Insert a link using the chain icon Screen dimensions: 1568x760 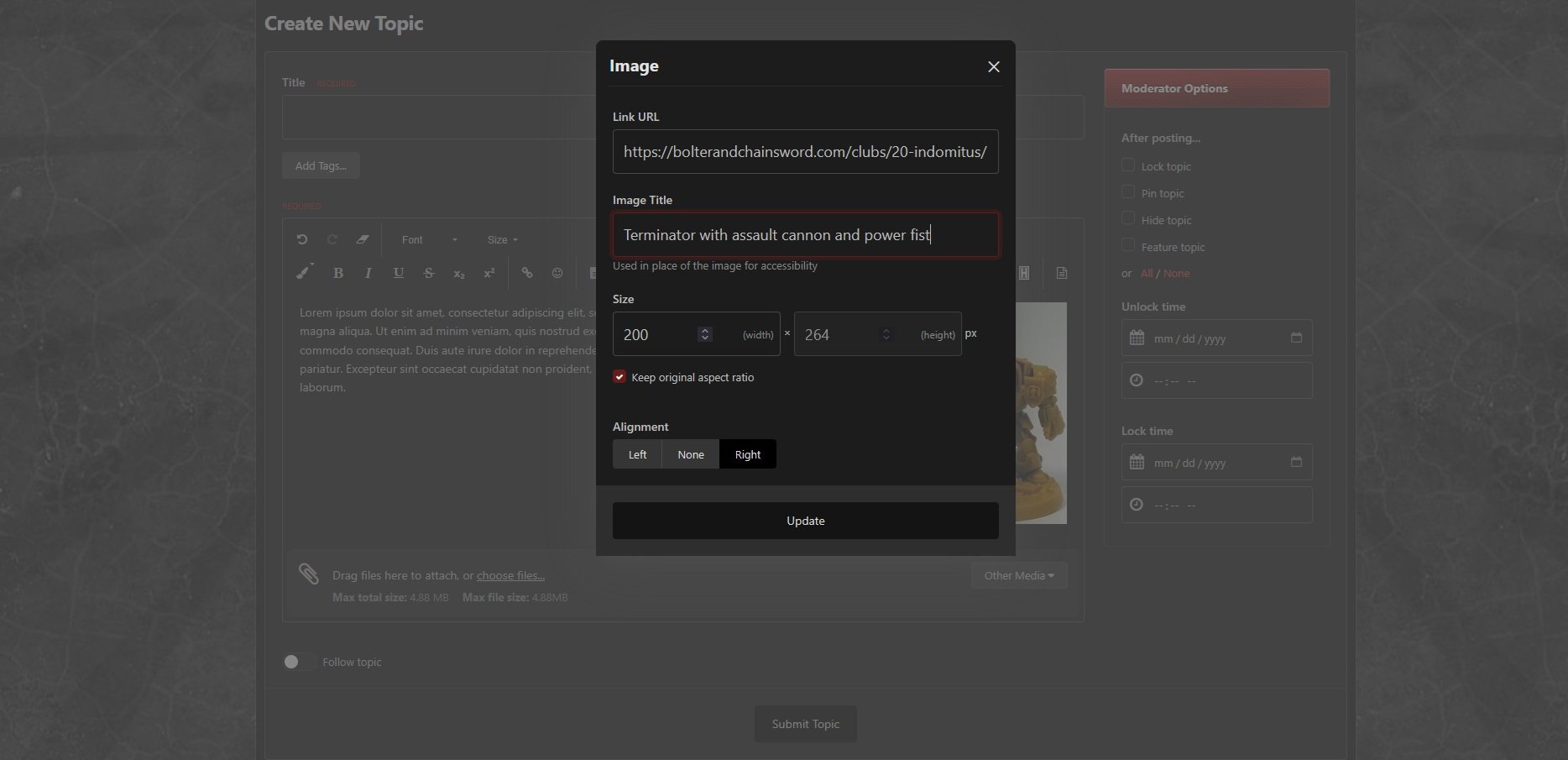click(527, 273)
